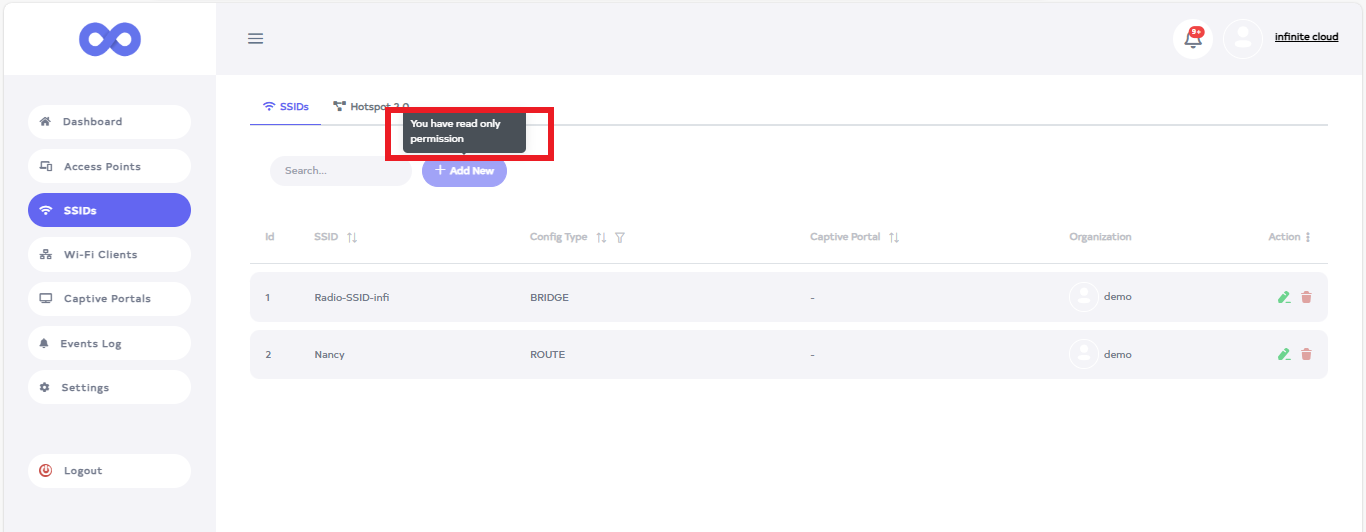Switch to the Hotspot 2.0 tab
This screenshot has width=1366, height=532.
pyautogui.click(x=371, y=106)
